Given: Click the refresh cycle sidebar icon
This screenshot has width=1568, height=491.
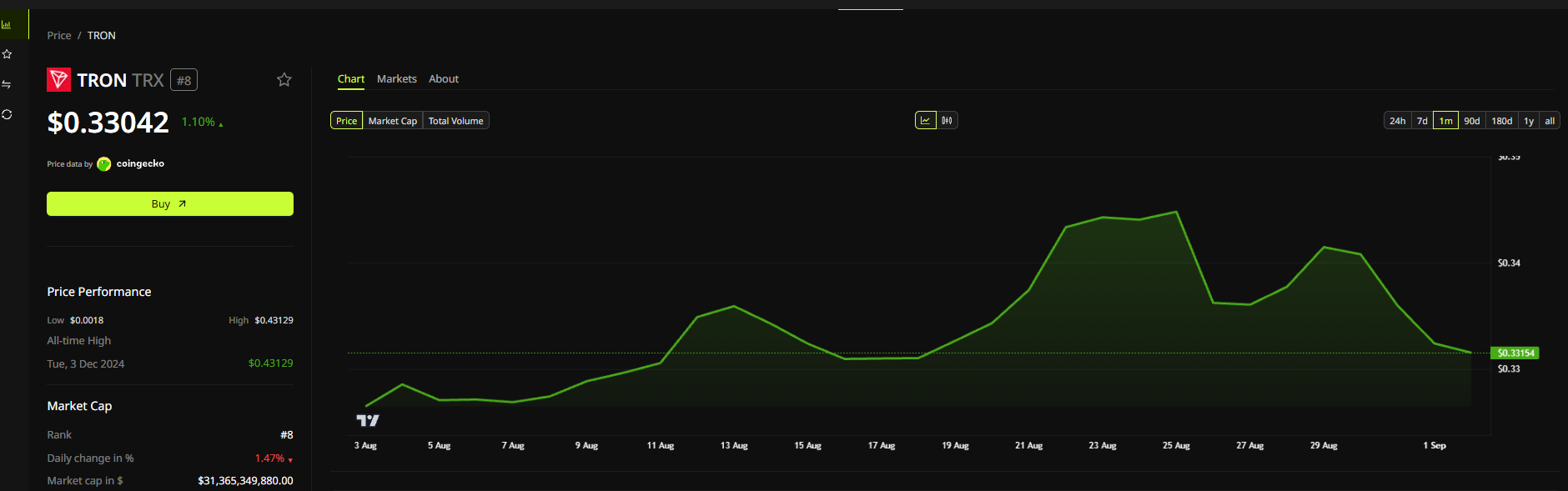Looking at the screenshot, I should point(7,114).
